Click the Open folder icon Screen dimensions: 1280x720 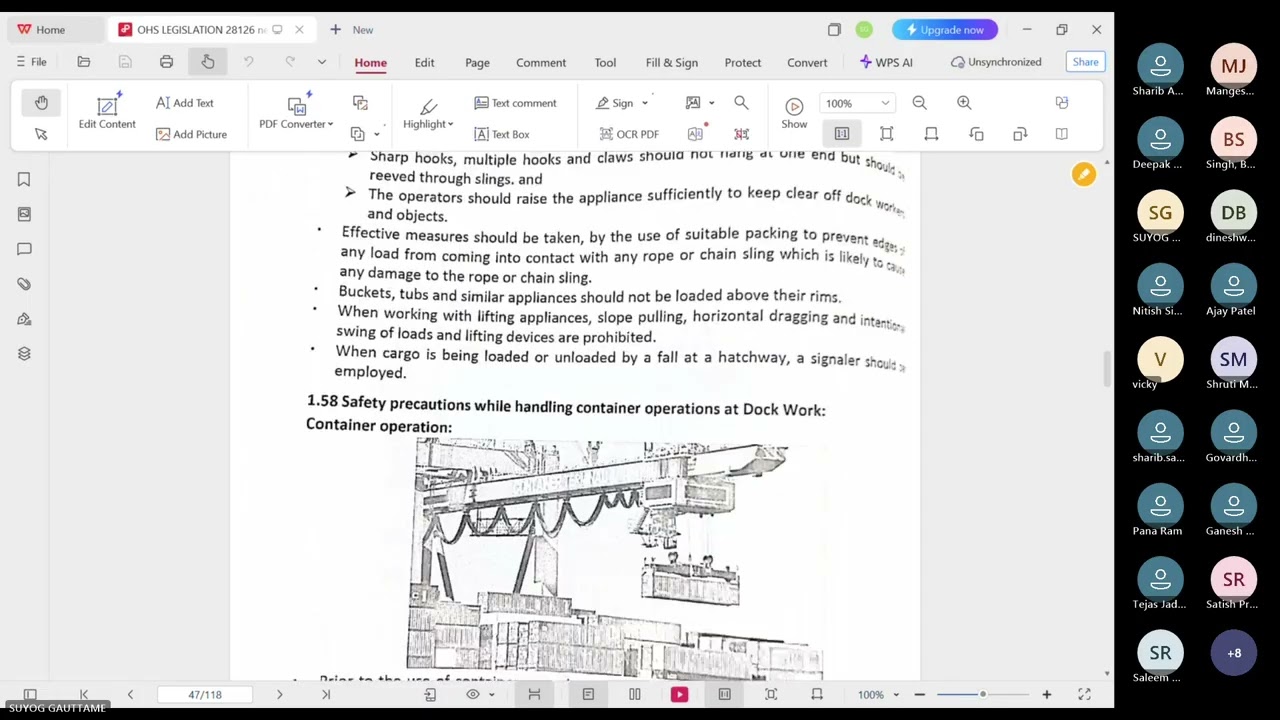(84, 62)
